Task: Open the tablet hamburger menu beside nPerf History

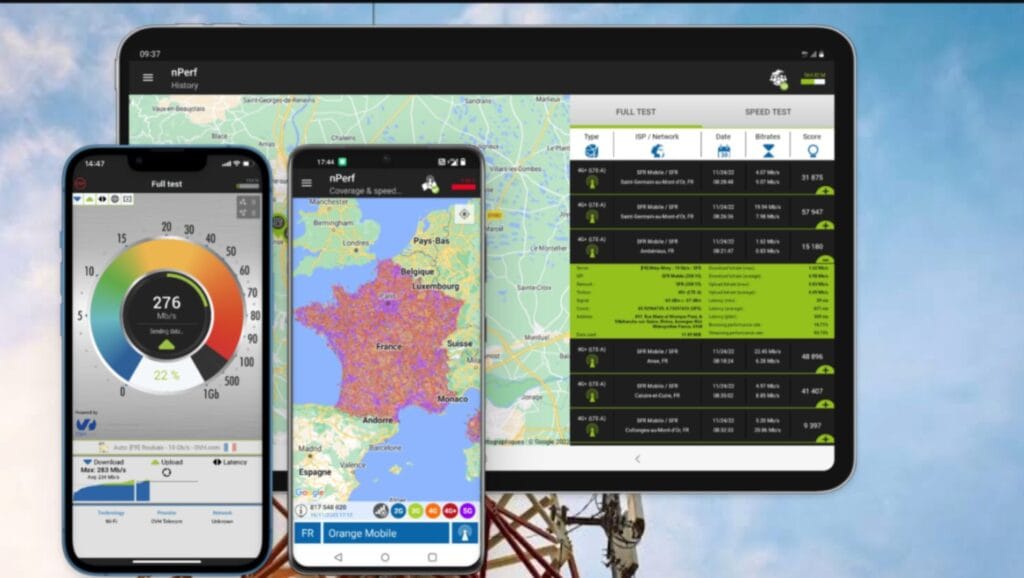Action: point(148,78)
